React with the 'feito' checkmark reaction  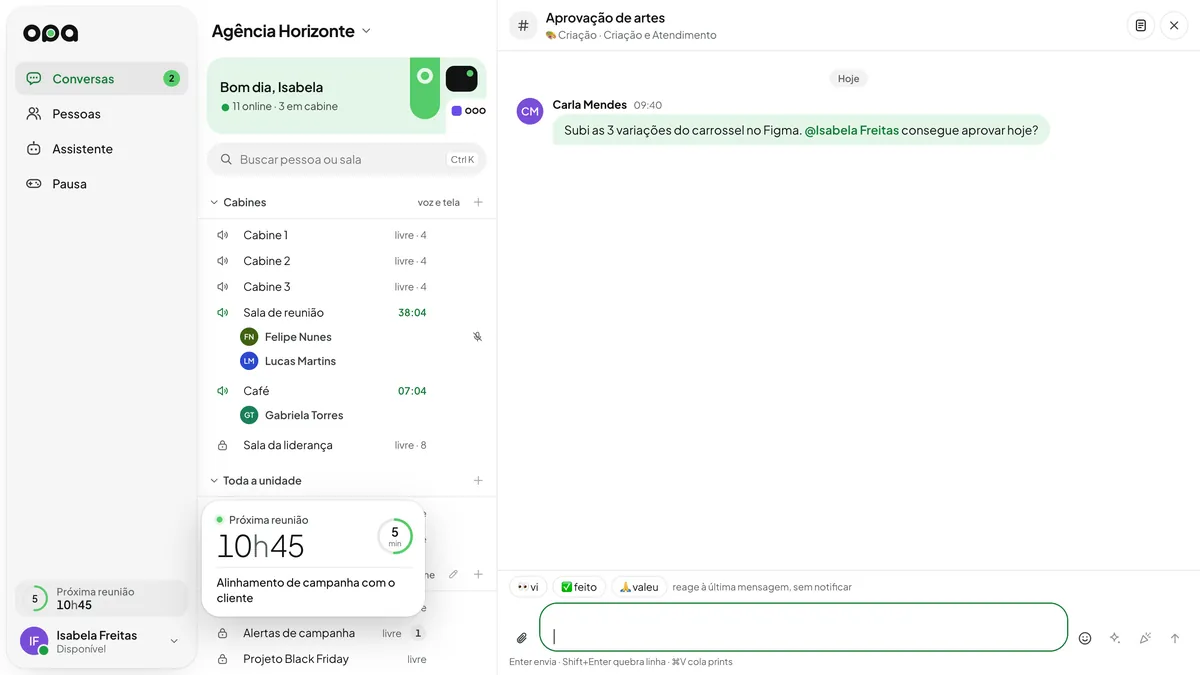(579, 587)
